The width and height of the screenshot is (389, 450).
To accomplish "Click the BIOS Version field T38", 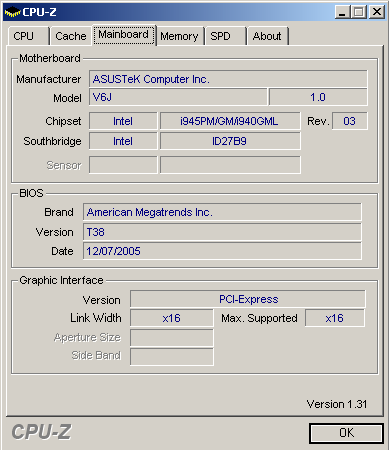I will coord(222,232).
